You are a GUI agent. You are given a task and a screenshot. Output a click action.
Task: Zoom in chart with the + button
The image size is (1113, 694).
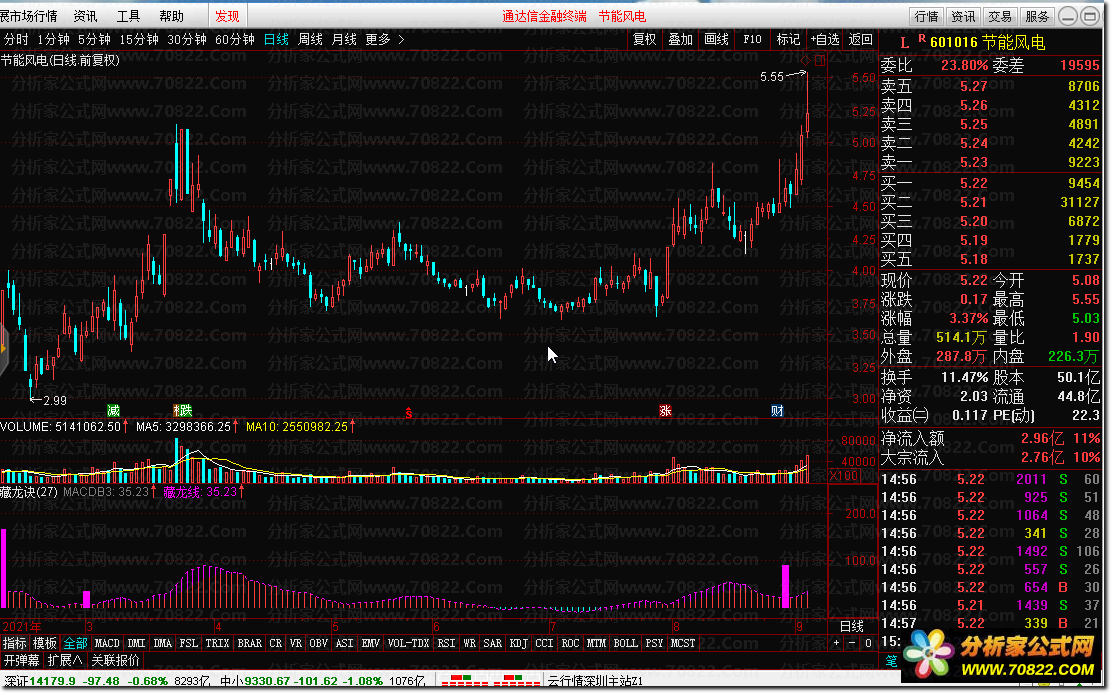click(x=836, y=643)
